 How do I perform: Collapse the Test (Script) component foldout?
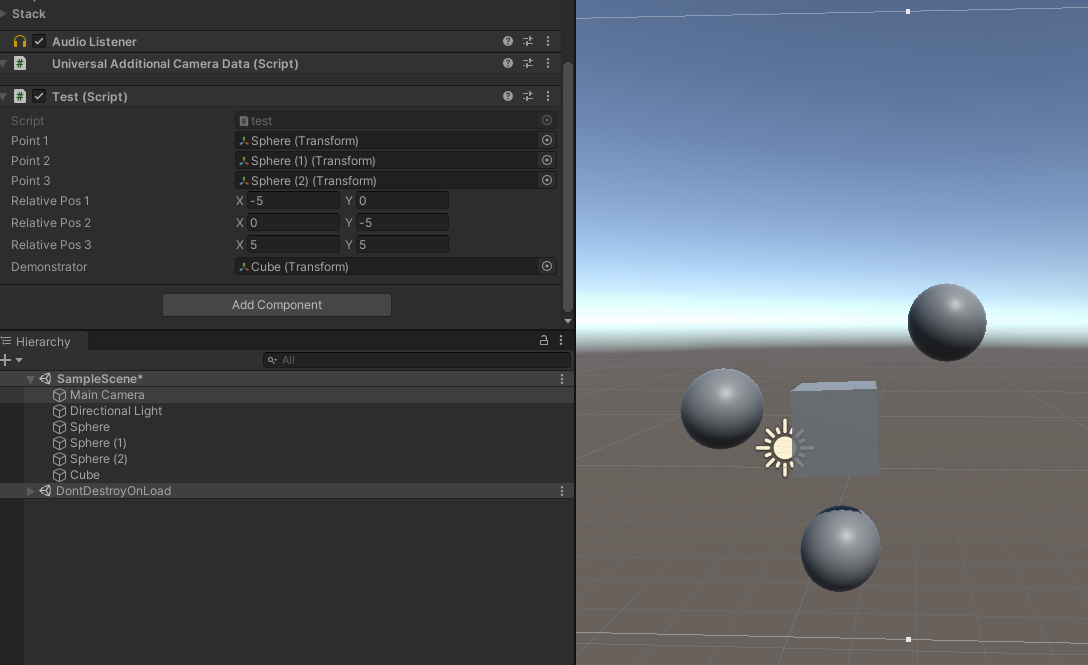pos(3,96)
